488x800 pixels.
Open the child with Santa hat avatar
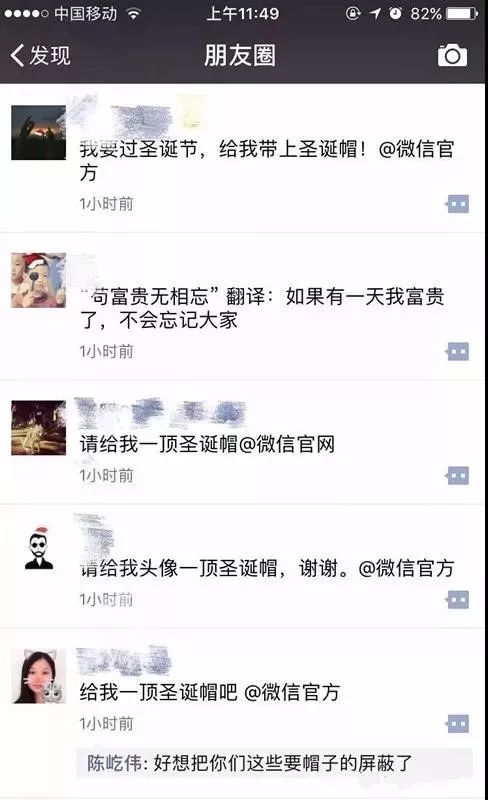point(39,280)
